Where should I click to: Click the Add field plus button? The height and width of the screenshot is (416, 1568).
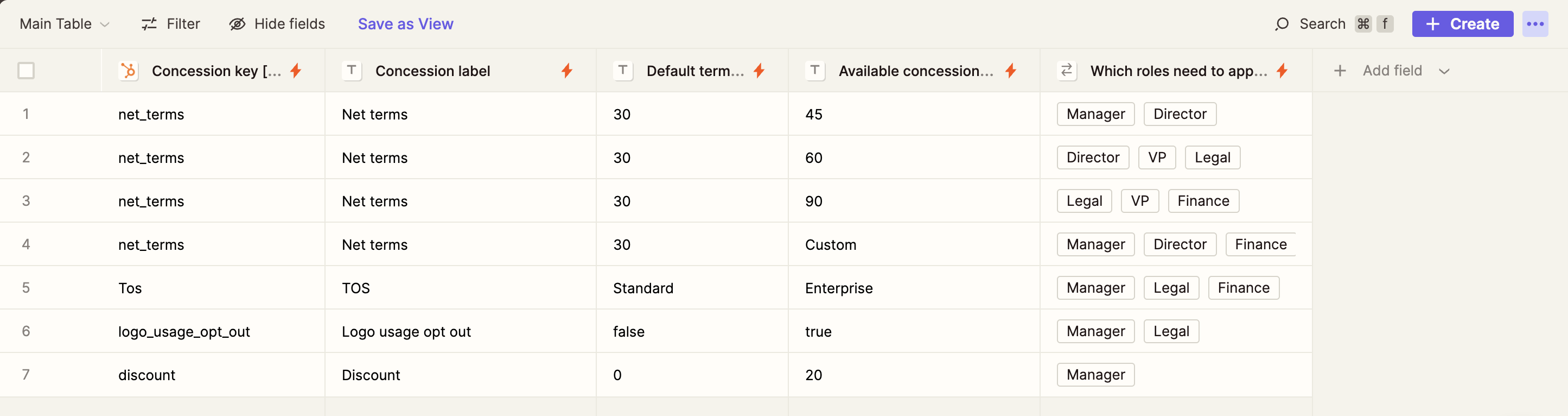tap(1340, 71)
